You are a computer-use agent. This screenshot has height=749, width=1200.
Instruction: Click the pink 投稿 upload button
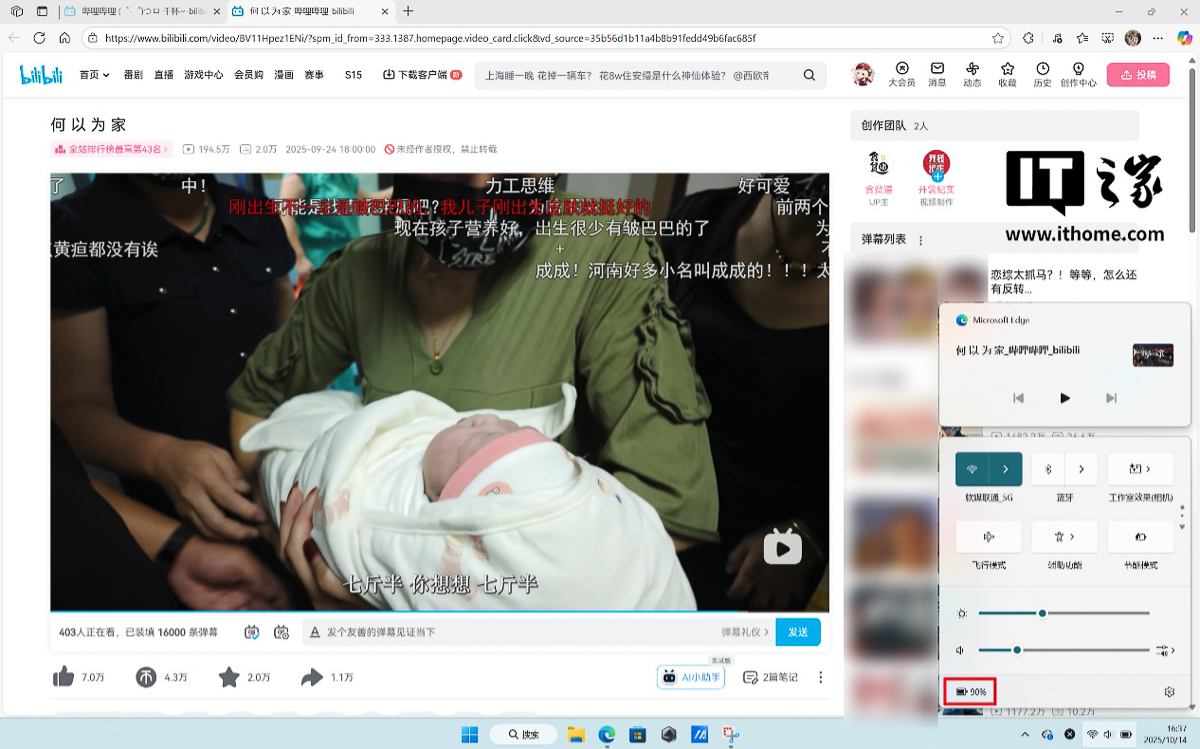tap(1138, 75)
